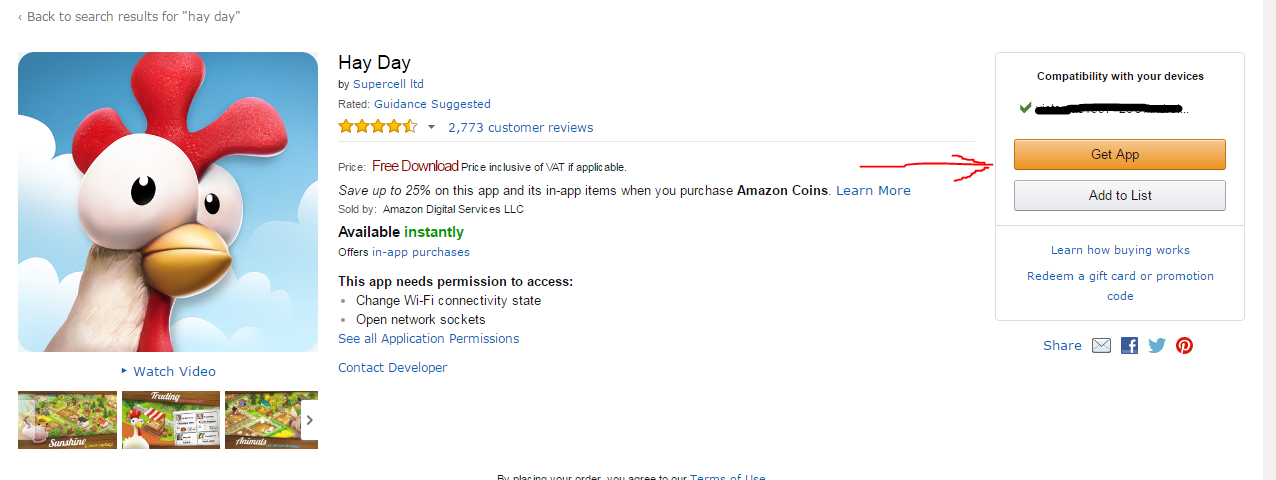
Task: Click Redeem a gift card or promotion code
Action: point(1120,286)
